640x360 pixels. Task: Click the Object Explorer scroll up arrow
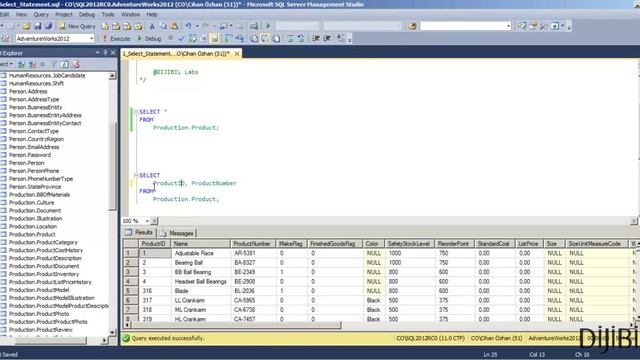pos(112,76)
